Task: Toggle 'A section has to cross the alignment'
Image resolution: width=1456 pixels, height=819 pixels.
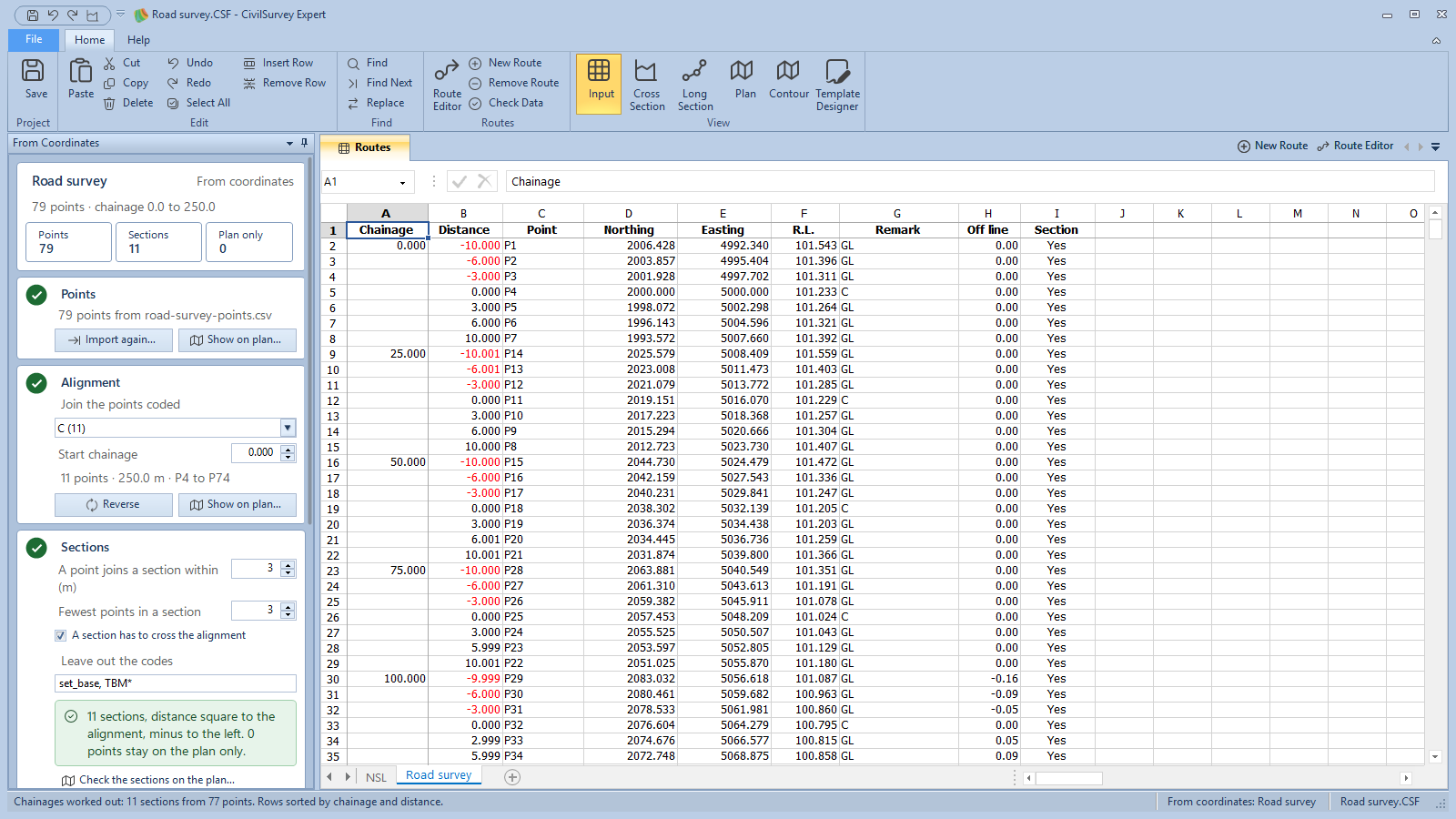Action: [x=61, y=635]
